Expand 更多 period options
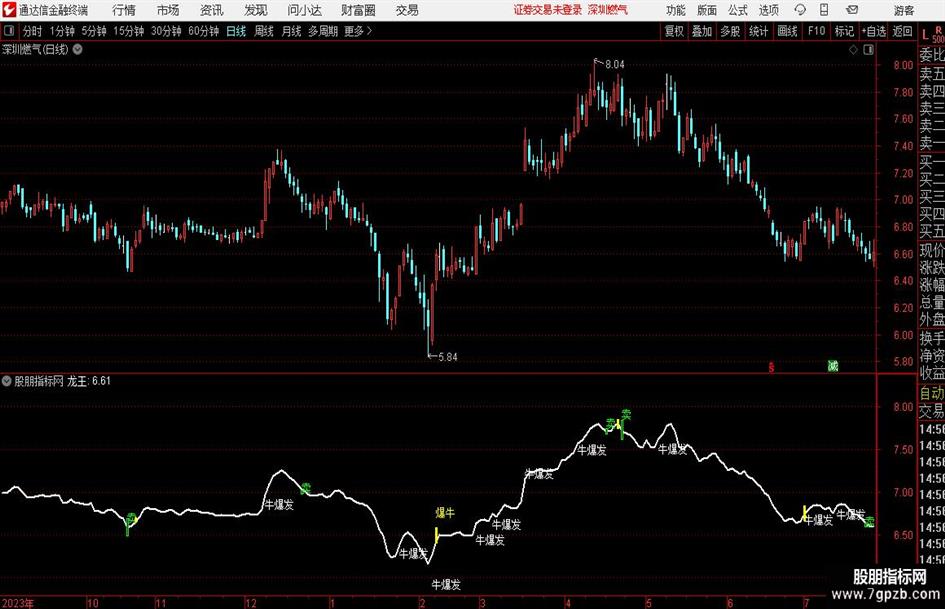The height and width of the screenshot is (609, 945). click(358, 31)
